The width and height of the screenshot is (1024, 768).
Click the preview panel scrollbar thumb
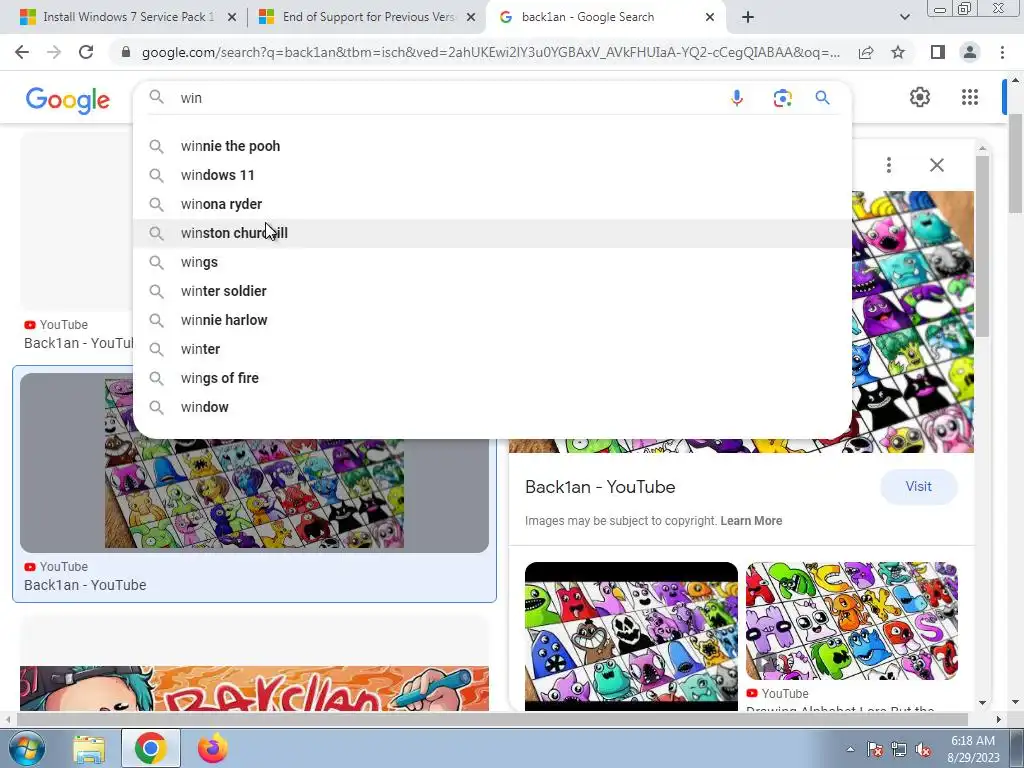point(982,247)
